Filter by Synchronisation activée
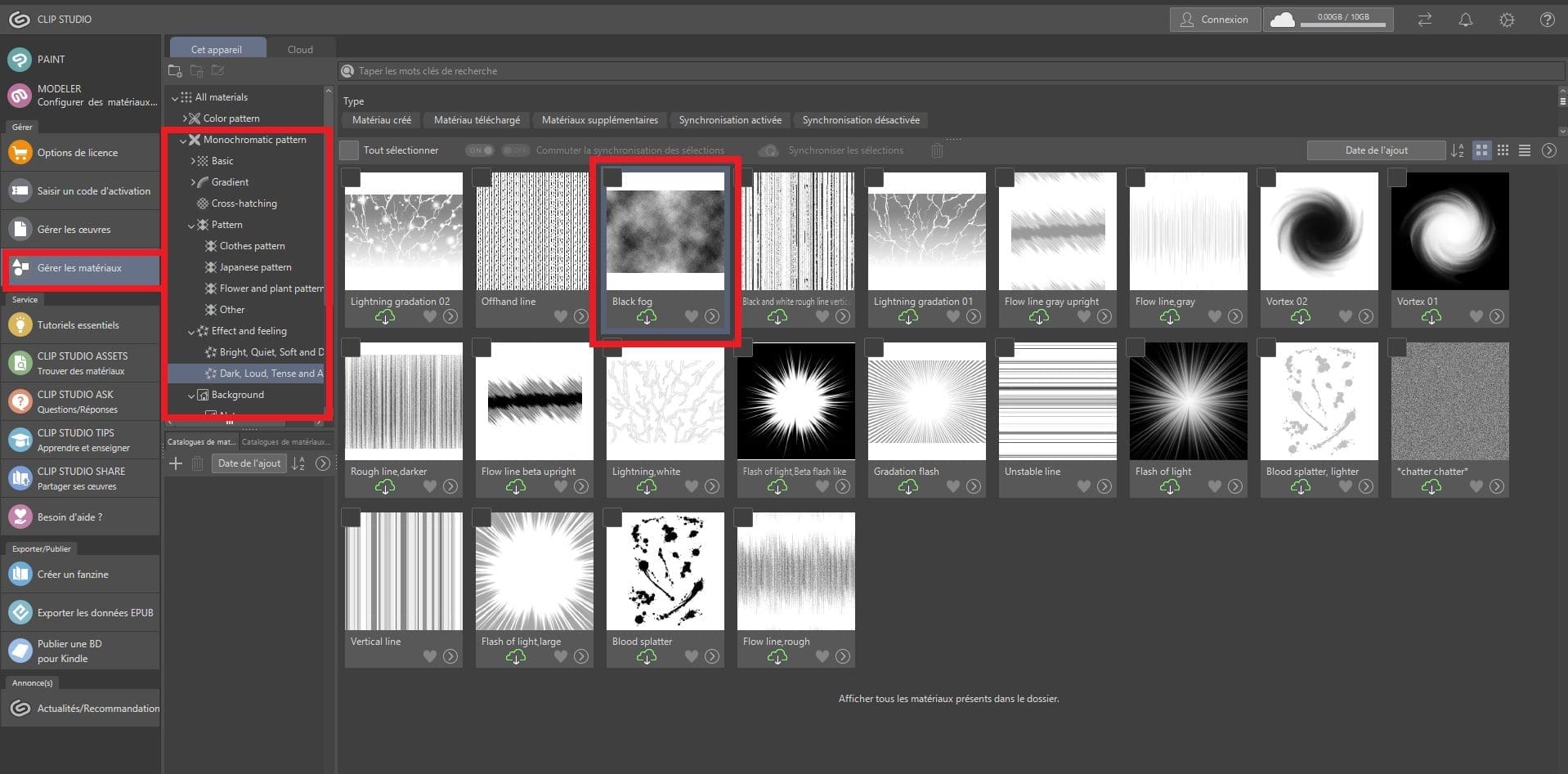 click(730, 120)
